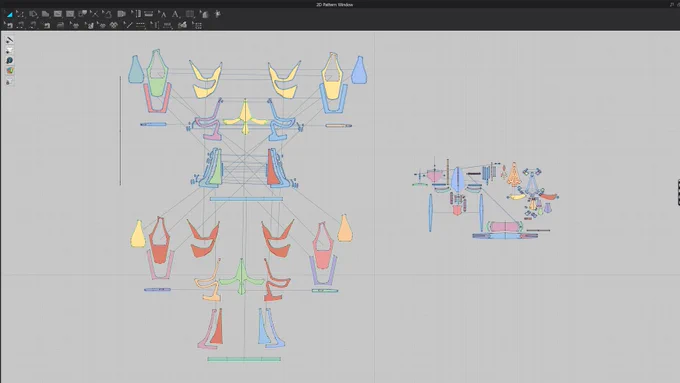
Task: Select the blue triangle Transform Pattern tool
Action: [x=9, y=14]
